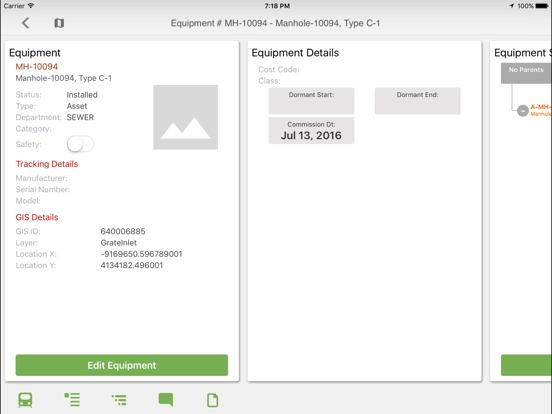Tap the Cost Code label

[279, 69]
